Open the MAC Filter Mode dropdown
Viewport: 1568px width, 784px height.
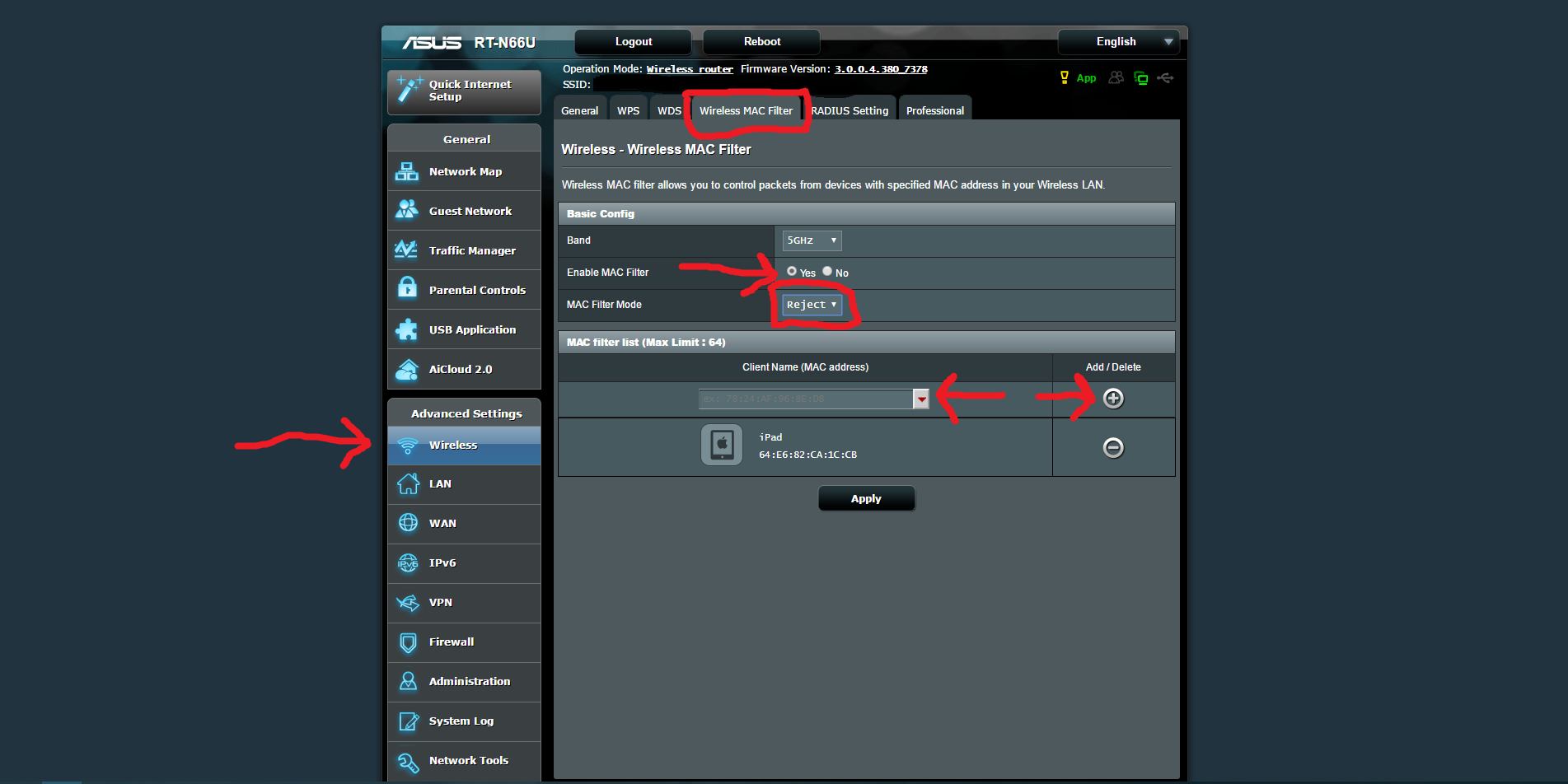coord(811,304)
